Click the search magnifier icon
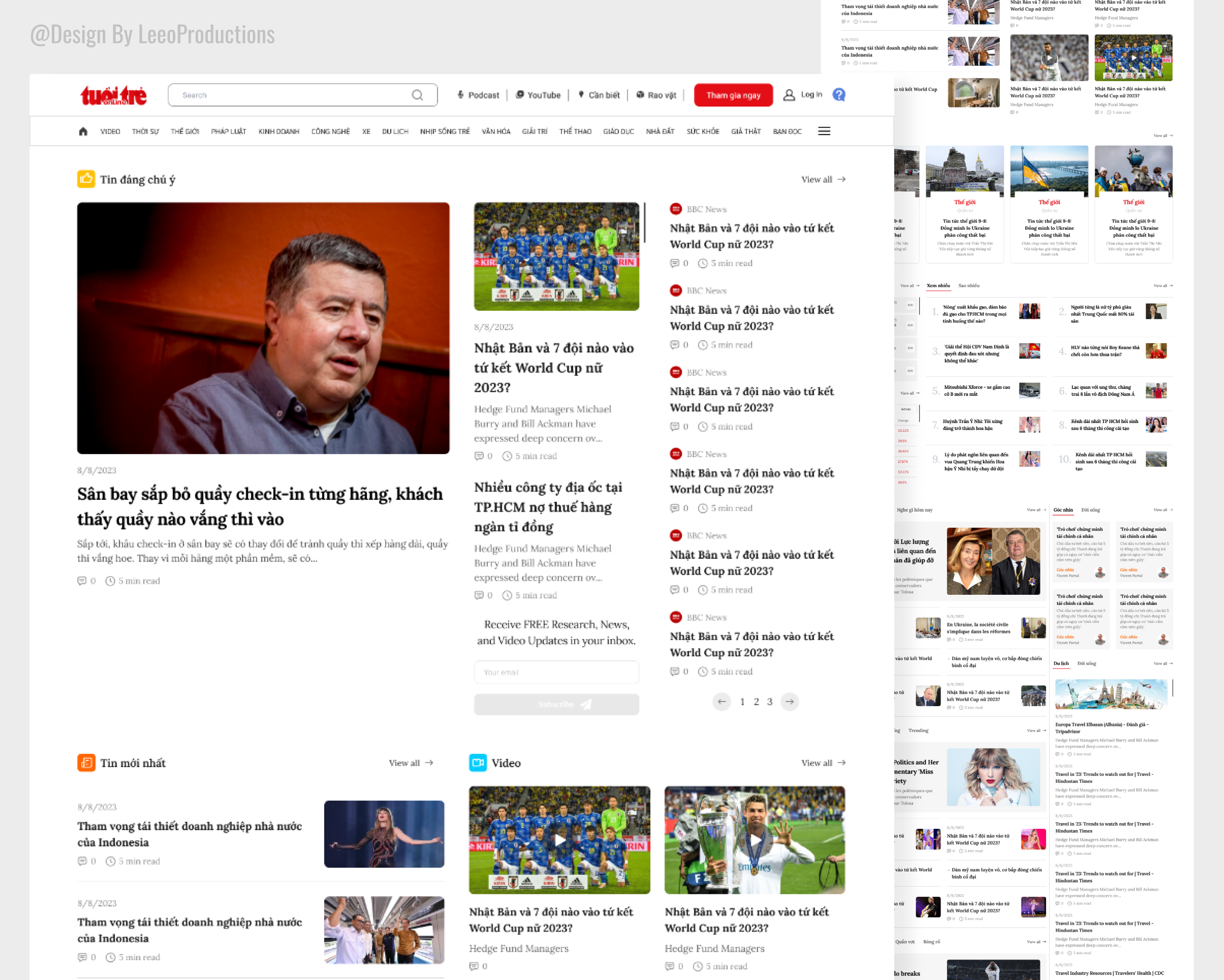The height and width of the screenshot is (980, 1224). tap(417, 95)
